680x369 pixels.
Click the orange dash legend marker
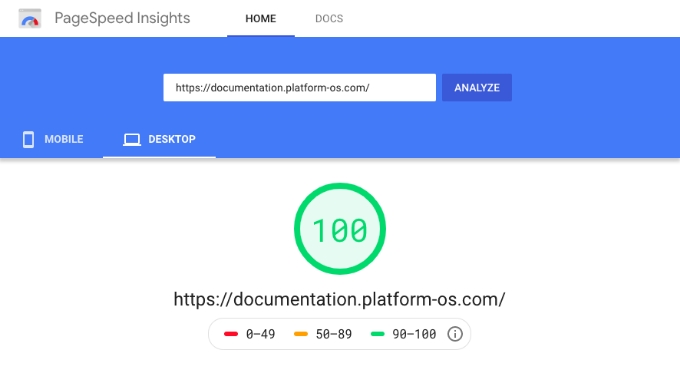coord(301,334)
